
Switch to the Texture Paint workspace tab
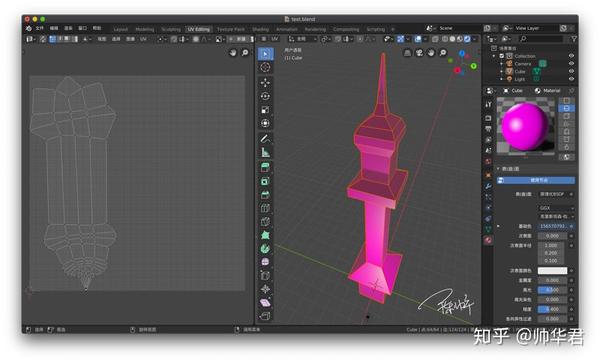coord(231,29)
